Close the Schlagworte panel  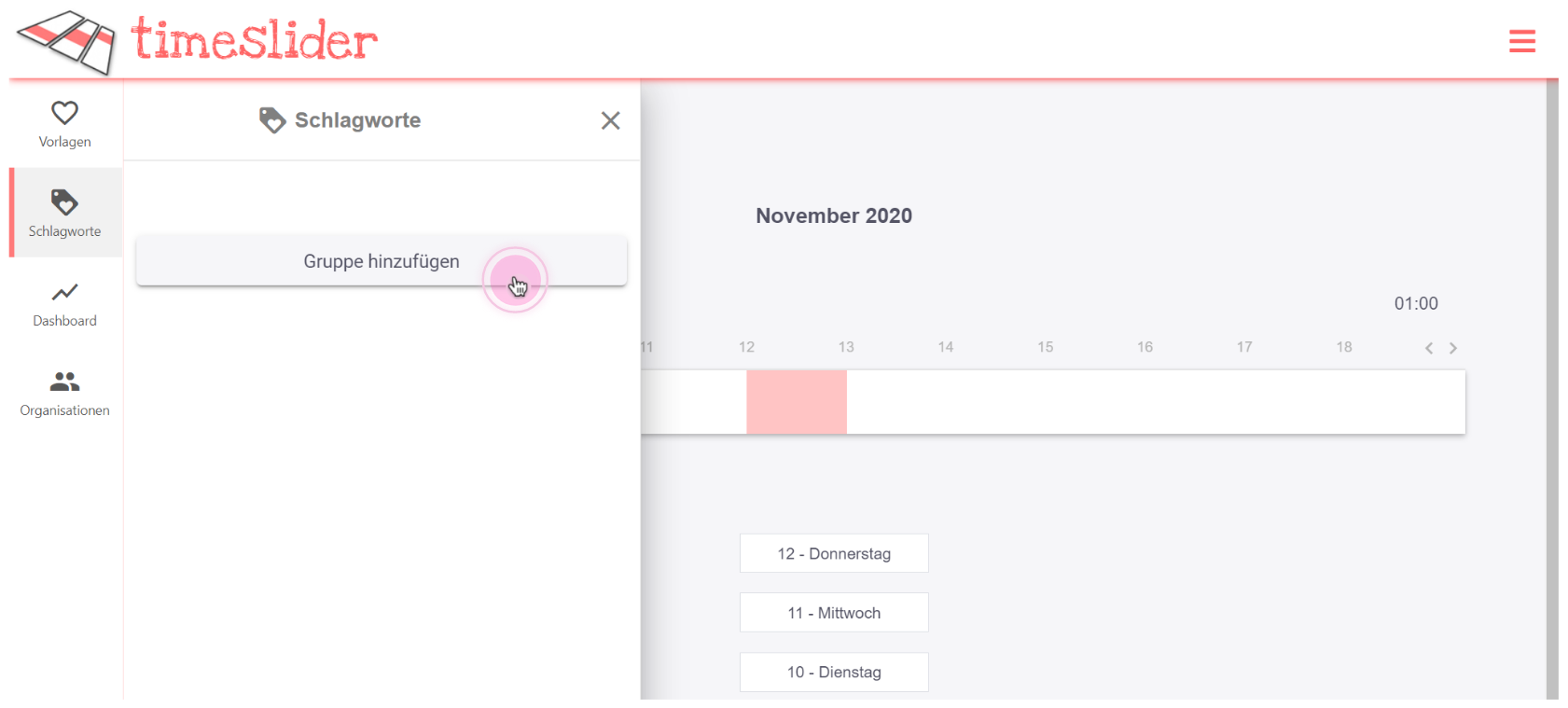click(610, 120)
